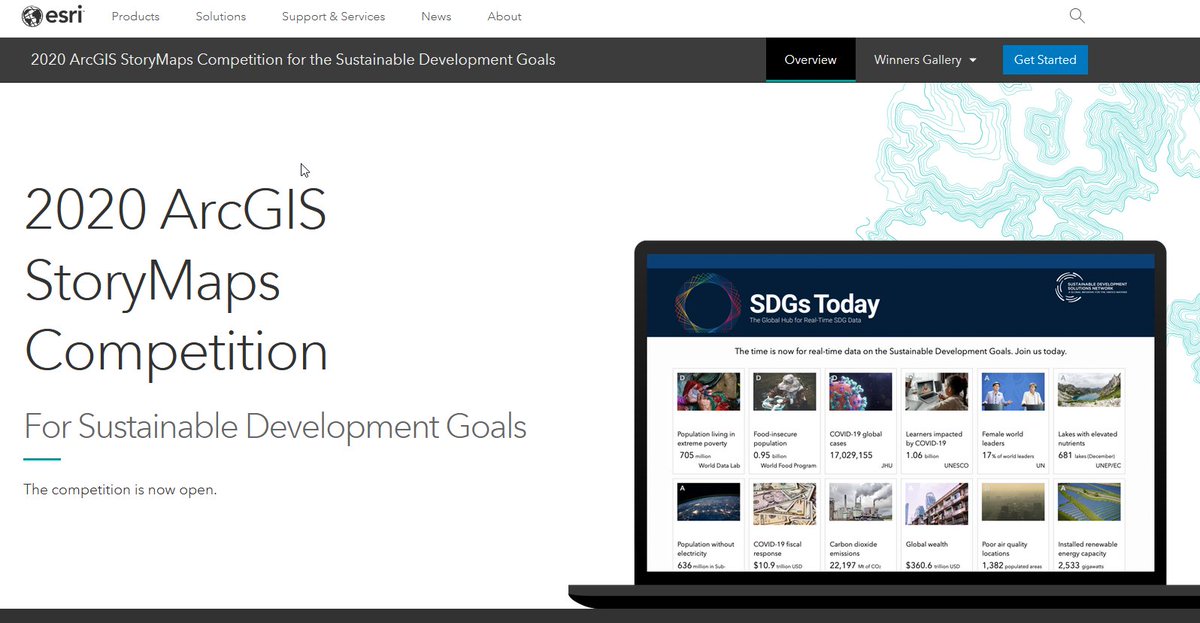Open the COVID-19 global cases card

pyautogui.click(x=861, y=421)
